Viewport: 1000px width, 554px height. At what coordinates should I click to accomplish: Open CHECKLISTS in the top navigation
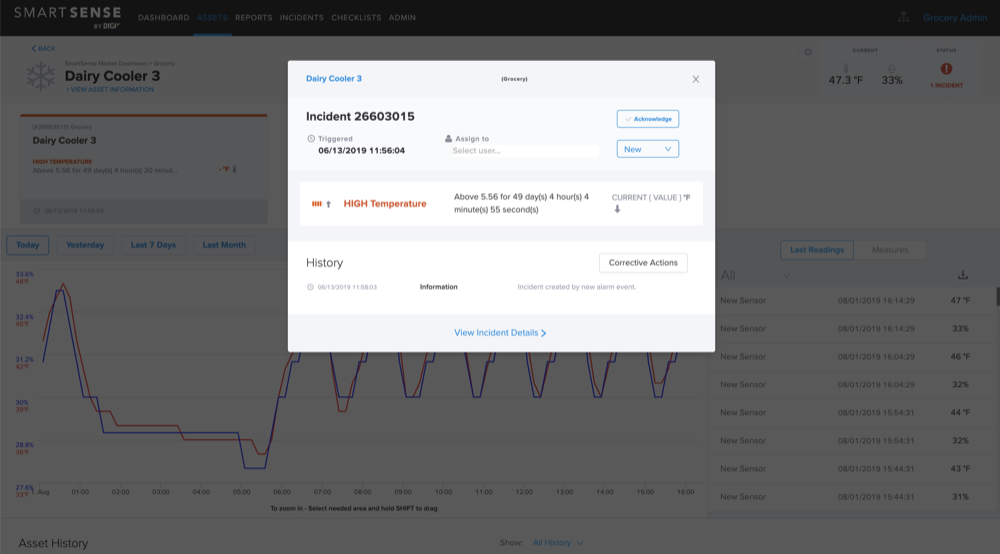(356, 18)
